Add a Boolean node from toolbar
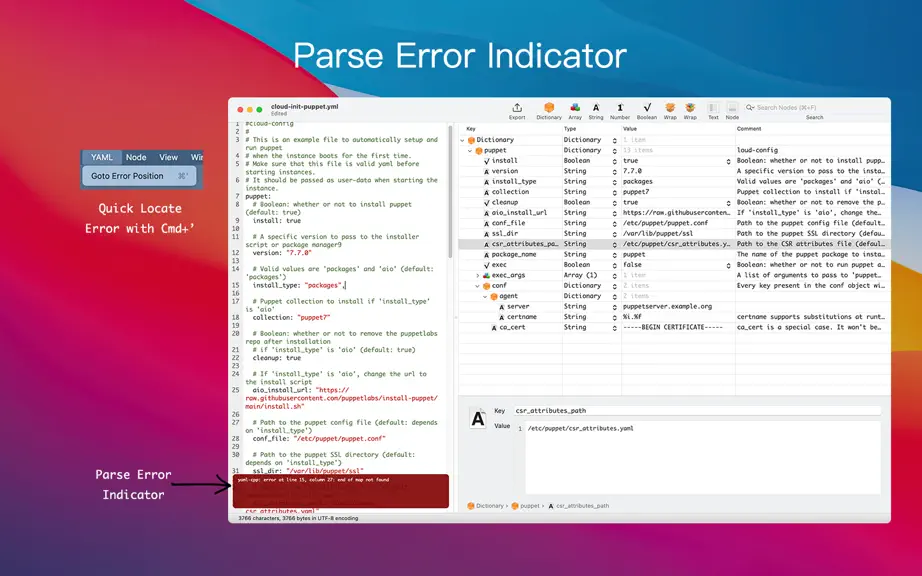Screen dimensions: 922x576 click(x=647, y=108)
